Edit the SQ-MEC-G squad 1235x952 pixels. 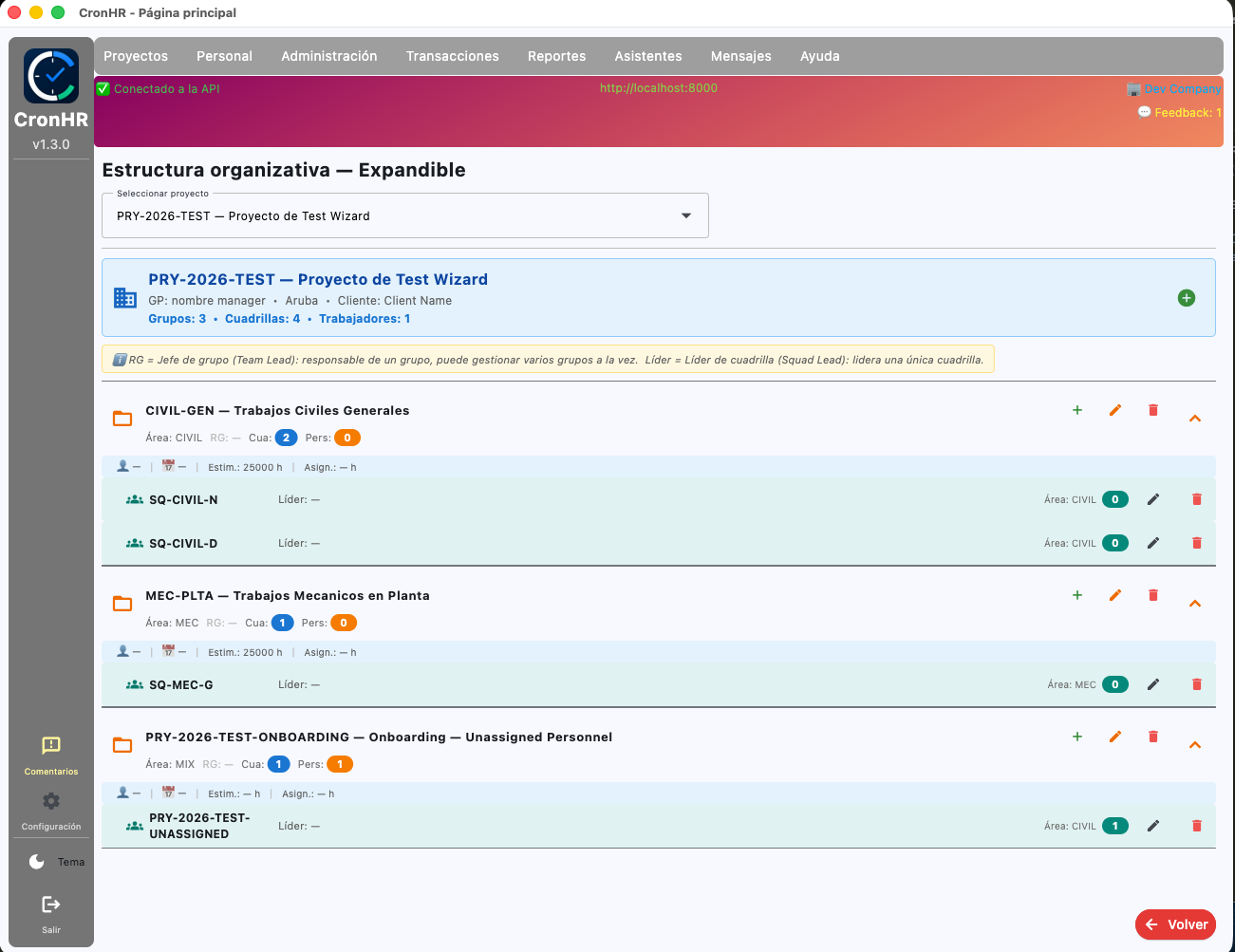[x=1153, y=684]
